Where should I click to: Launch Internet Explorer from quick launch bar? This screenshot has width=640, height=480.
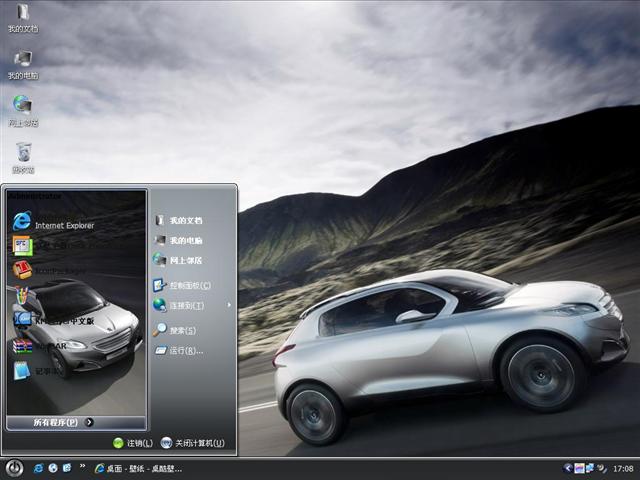(x=38, y=468)
